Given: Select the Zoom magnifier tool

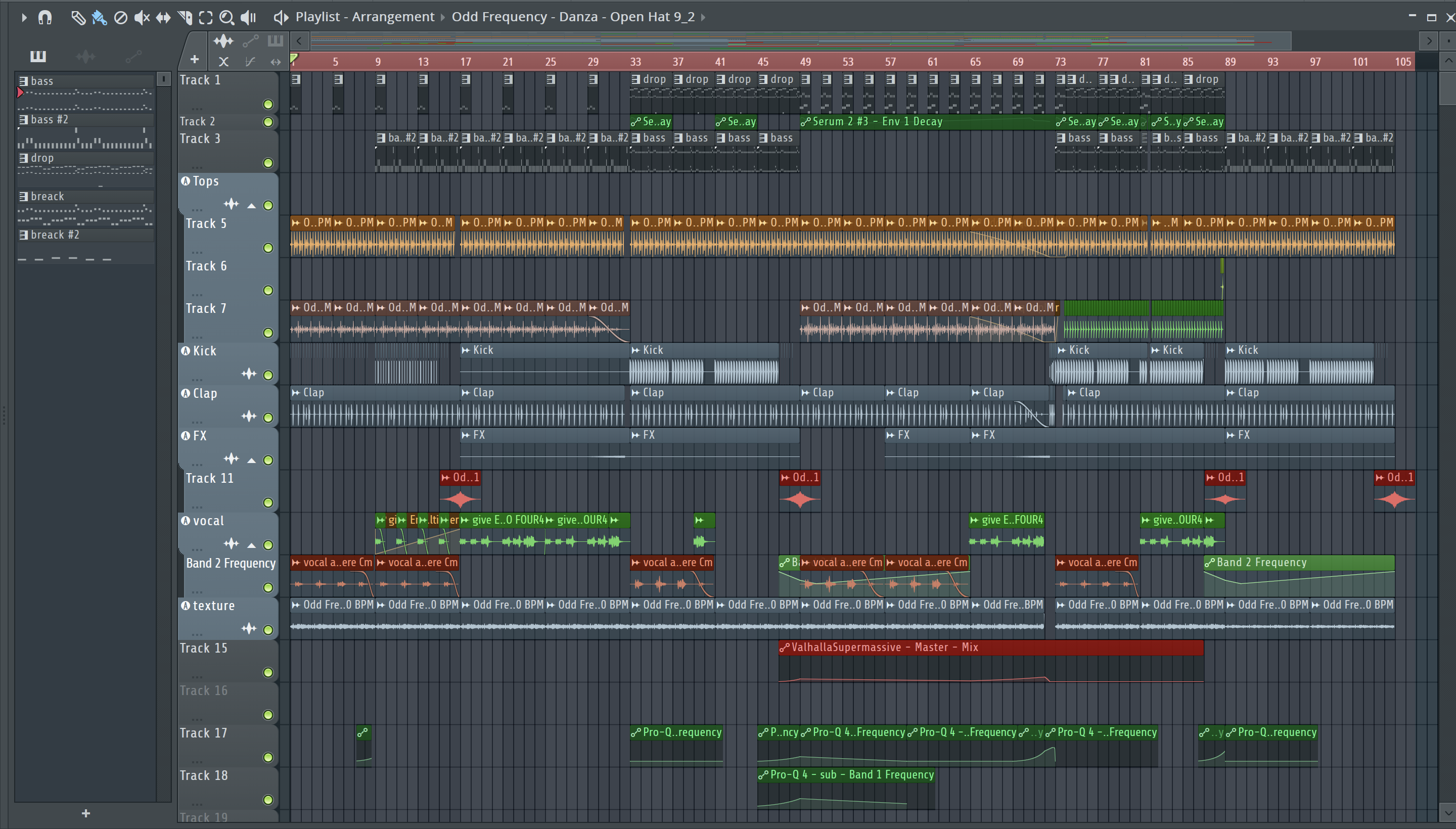Looking at the screenshot, I should pyautogui.click(x=226, y=18).
